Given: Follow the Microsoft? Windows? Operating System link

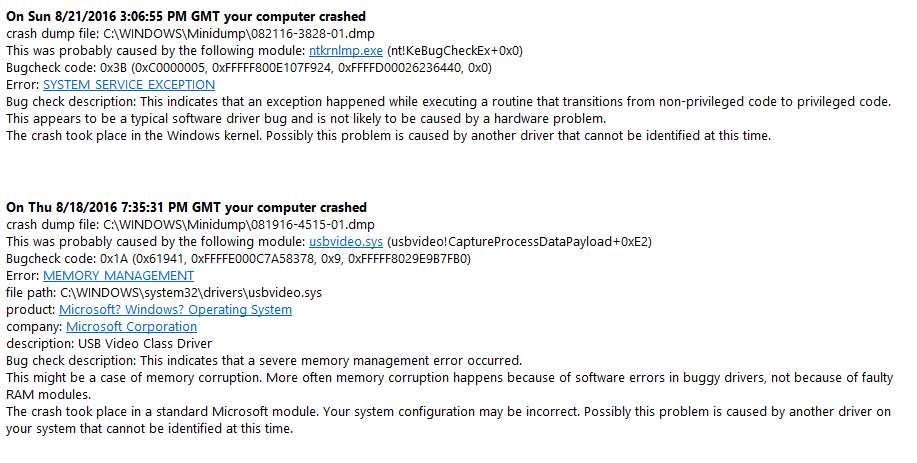Looking at the screenshot, I should (175, 310).
